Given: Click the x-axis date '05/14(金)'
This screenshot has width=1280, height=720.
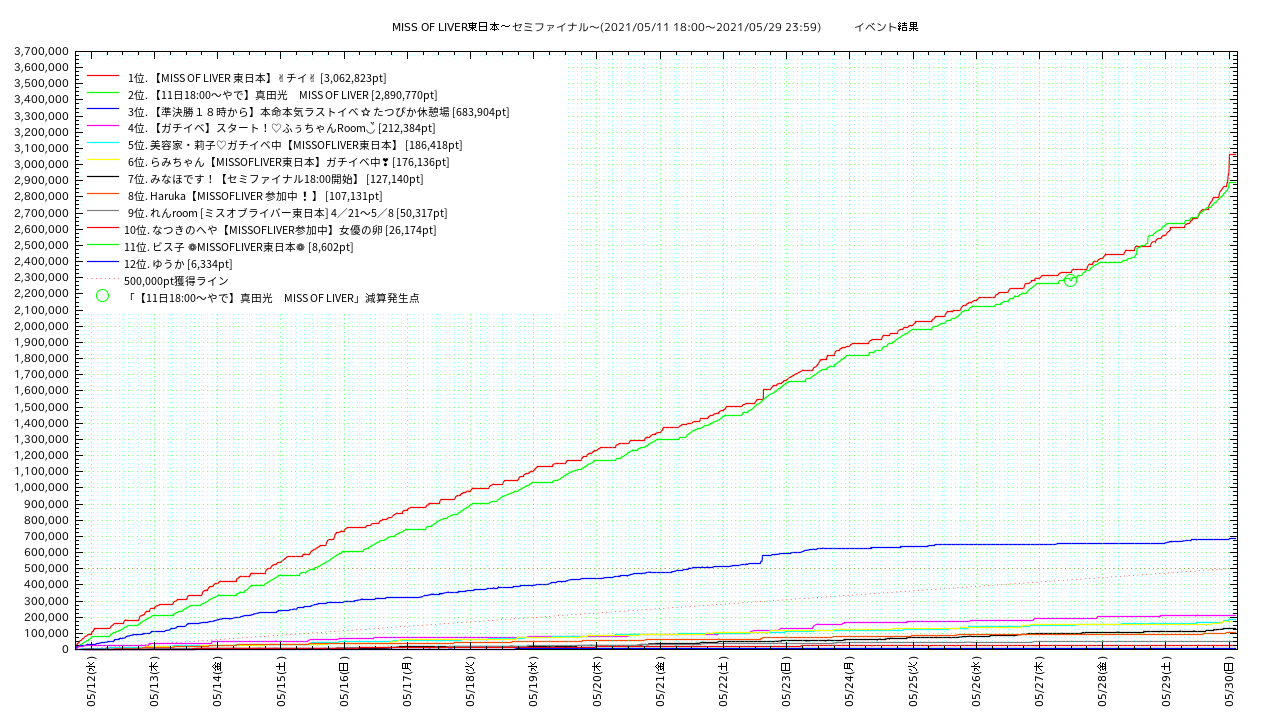Looking at the screenshot, I should 217,682.
